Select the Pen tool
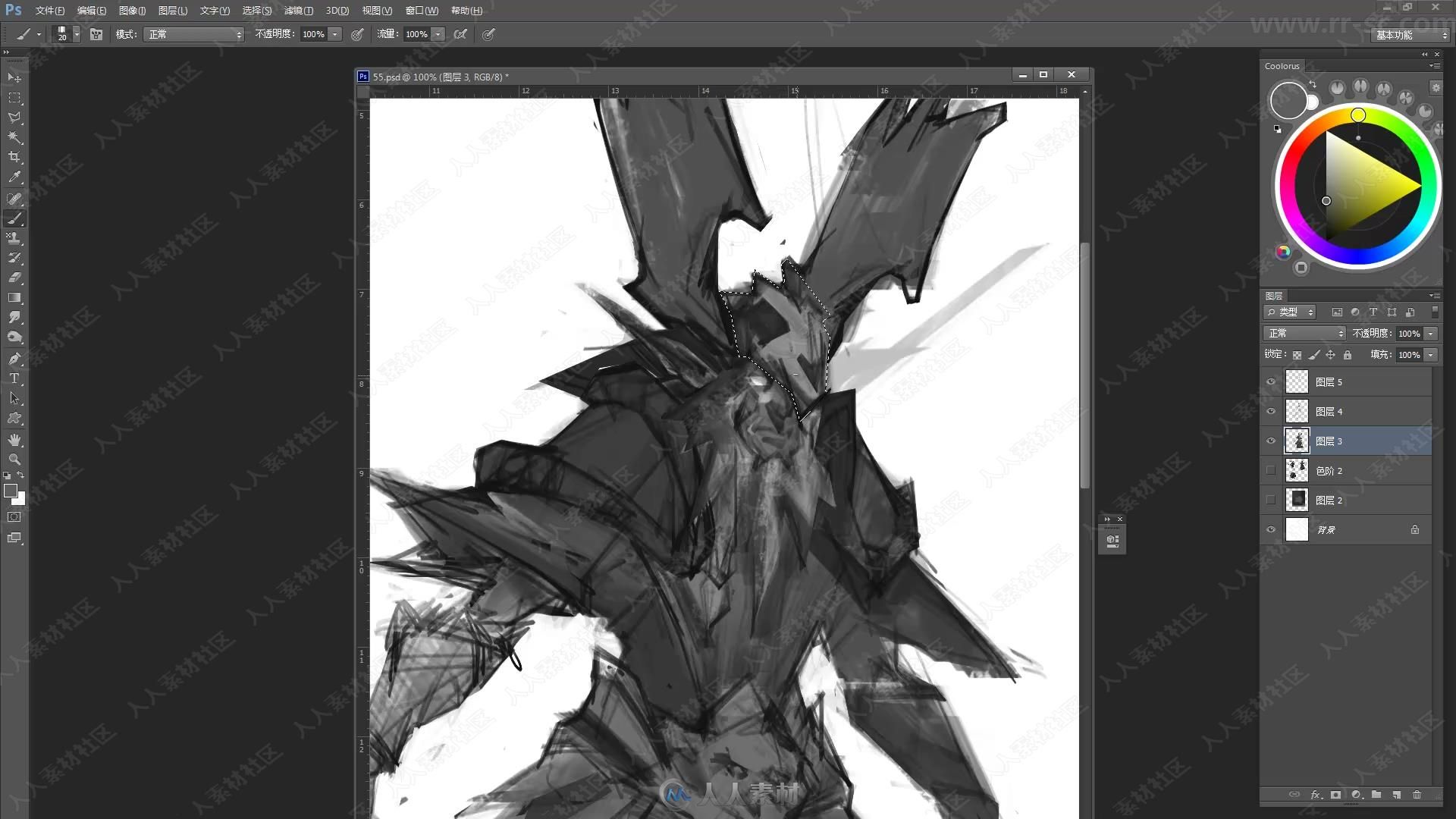Viewport: 1456px width, 819px height. coord(14,359)
